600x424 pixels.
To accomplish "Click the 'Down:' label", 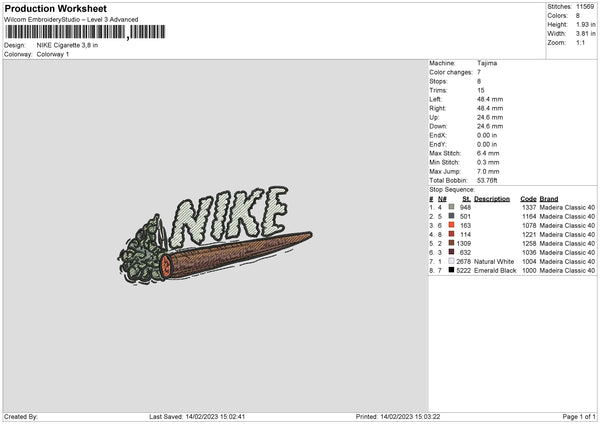I will click(438, 126).
